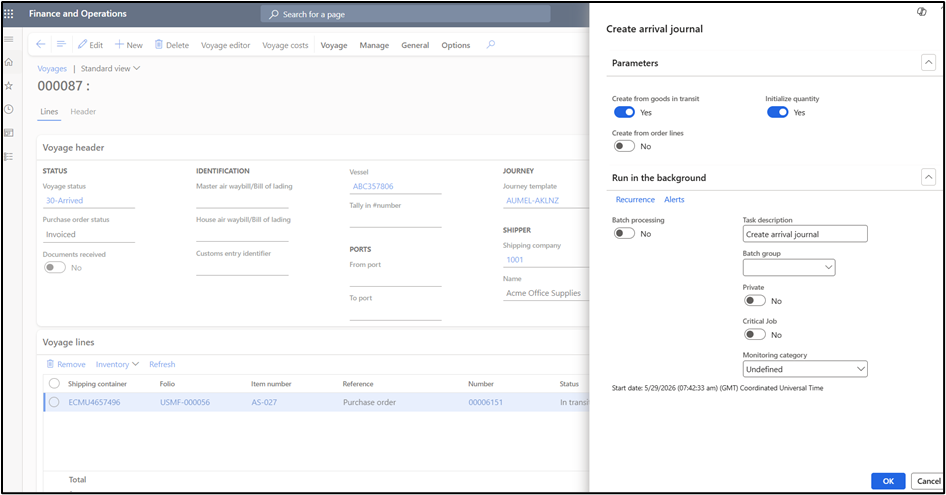Click the hamburger navigation pane icon
Viewport: 946px width, 495px height.
coord(9,39)
